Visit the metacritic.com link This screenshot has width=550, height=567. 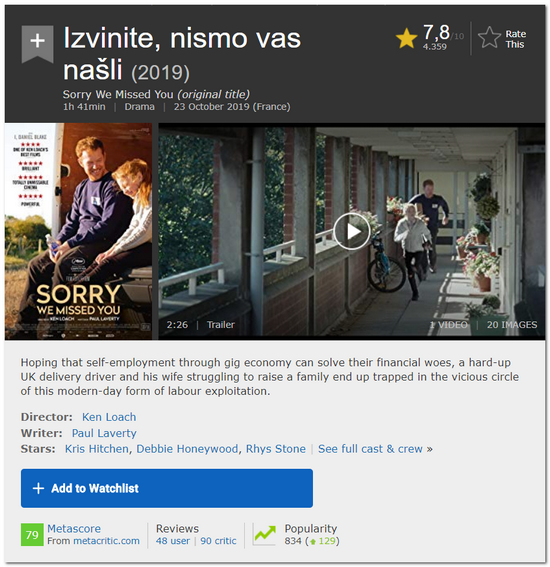[106, 541]
